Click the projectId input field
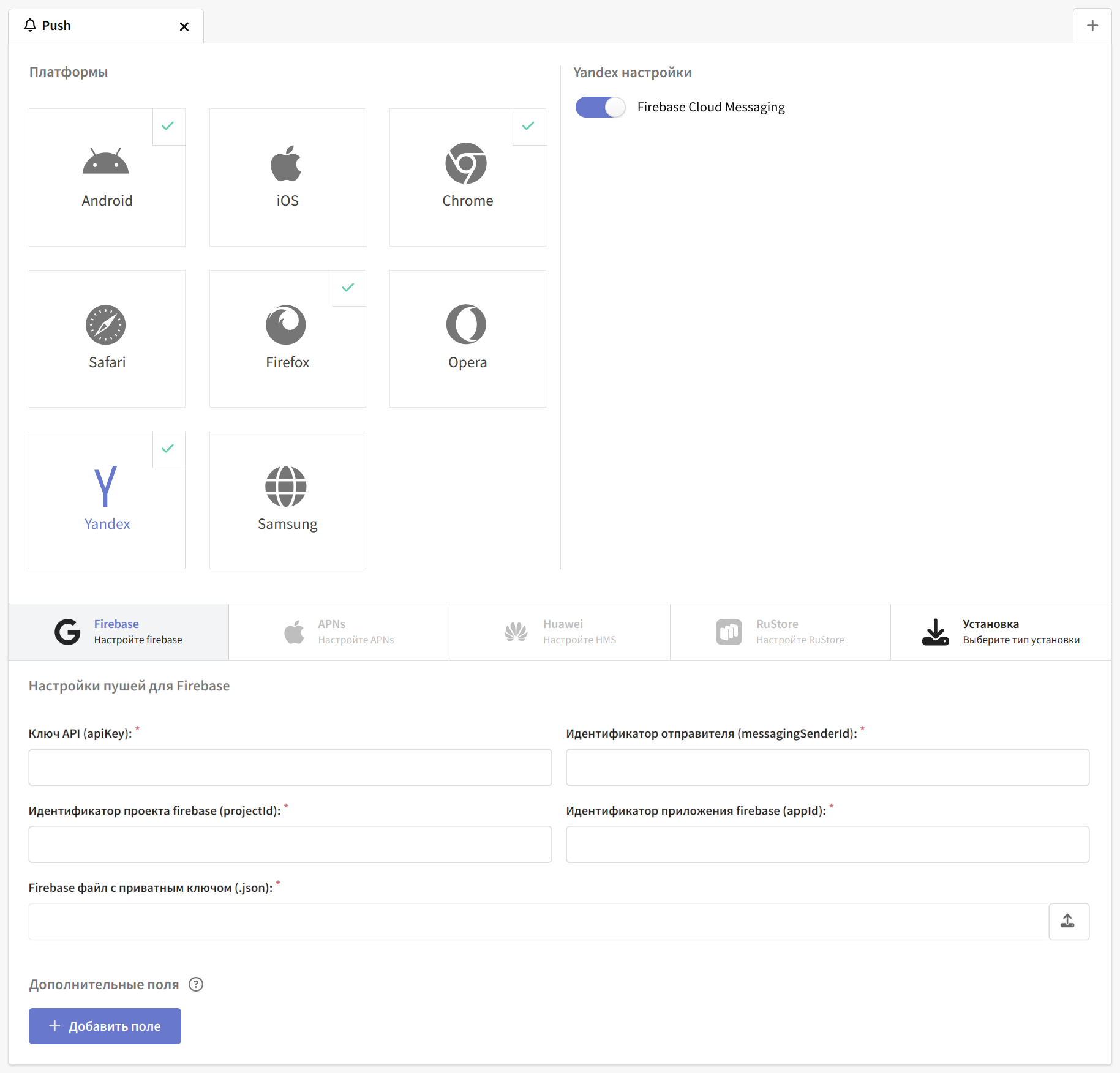The image size is (1120, 1073). [290, 845]
